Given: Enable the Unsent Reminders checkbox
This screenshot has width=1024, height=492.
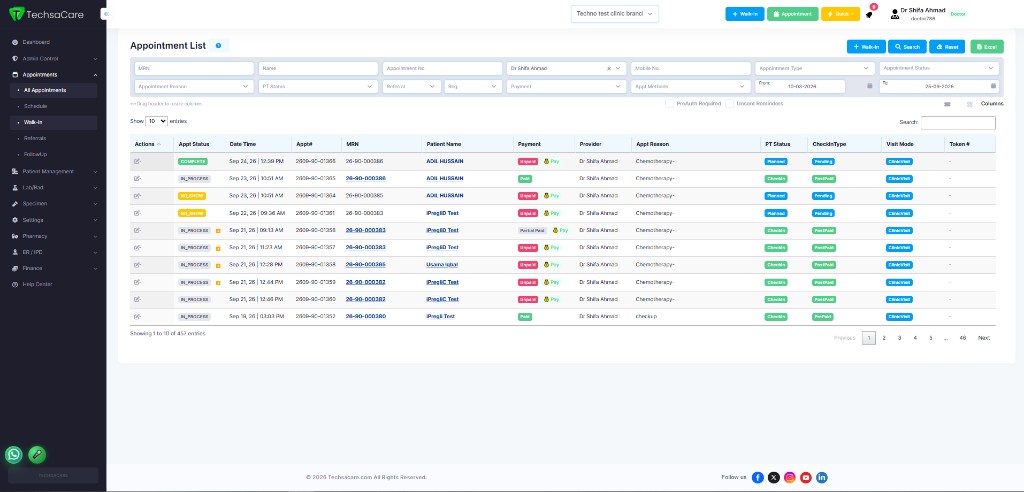Looking at the screenshot, I should pyautogui.click(x=729, y=103).
